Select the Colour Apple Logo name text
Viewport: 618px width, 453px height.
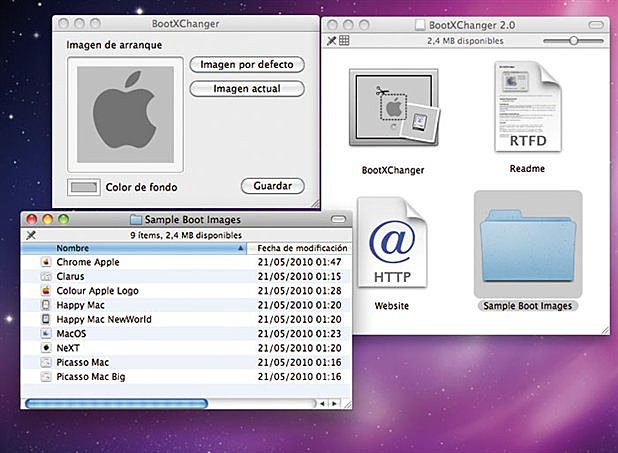pos(97,291)
